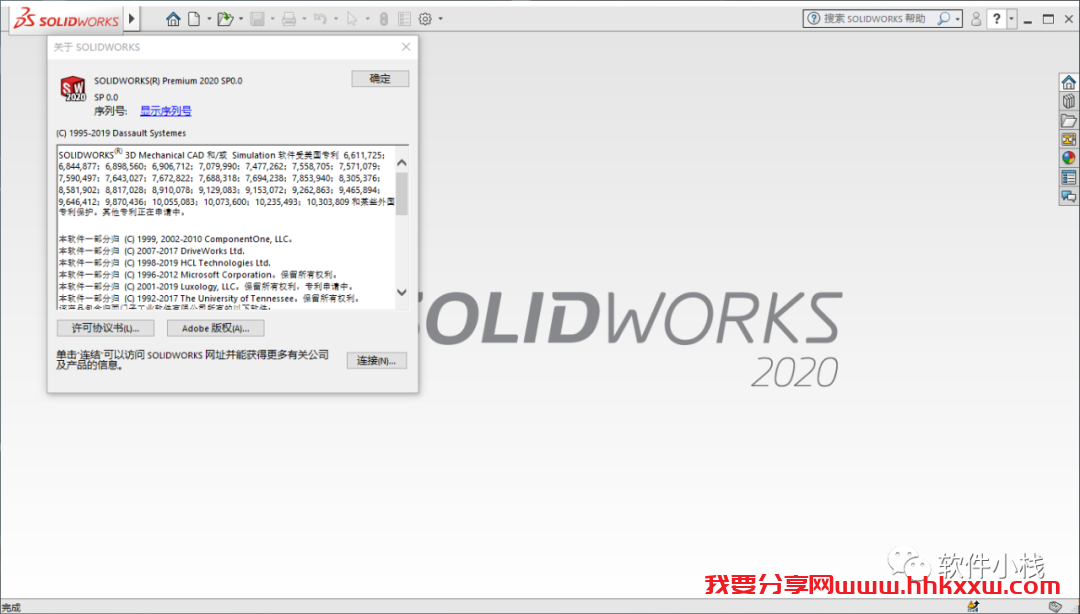The width and height of the screenshot is (1080, 614).
Task: Click the tag icon in the status bar
Action: pos(1055,606)
